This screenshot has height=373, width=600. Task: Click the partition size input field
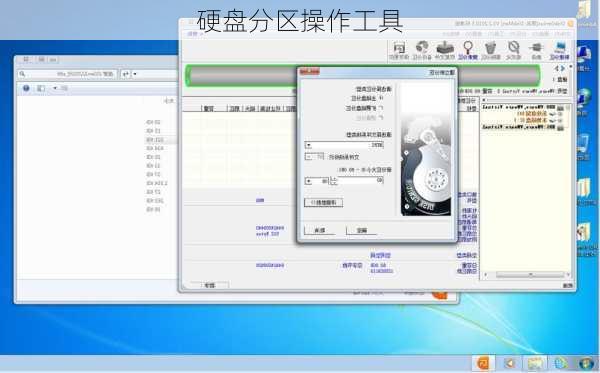pyautogui.click(x=360, y=181)
